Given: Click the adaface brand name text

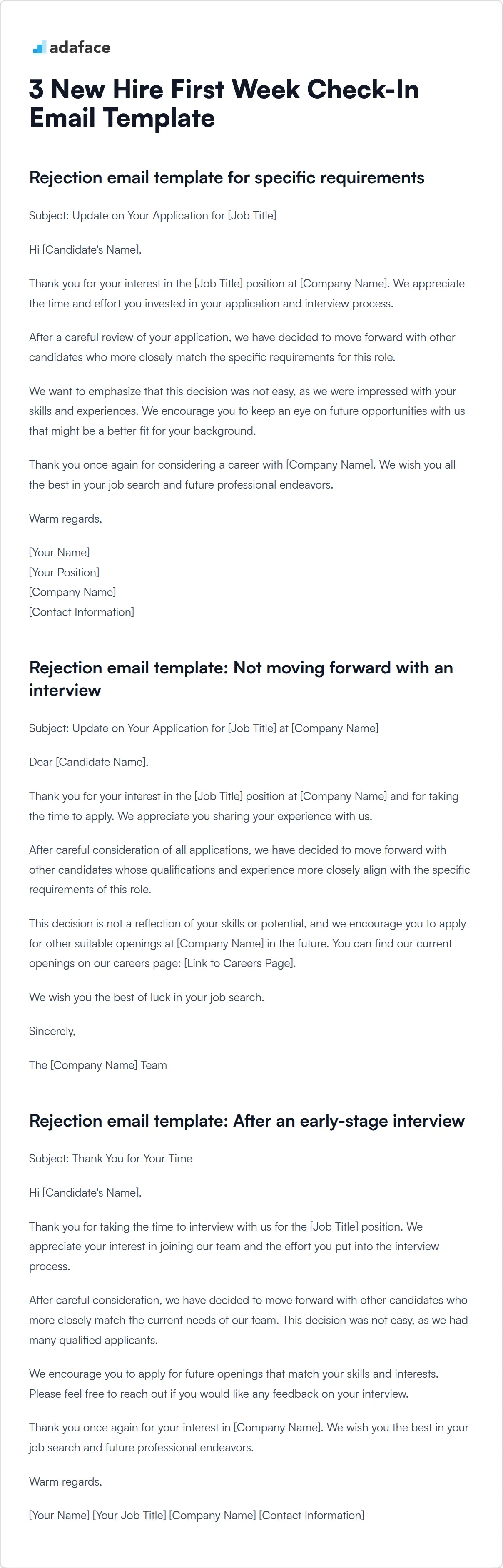Looking at the screenshot, I should [x=80, y=47].
